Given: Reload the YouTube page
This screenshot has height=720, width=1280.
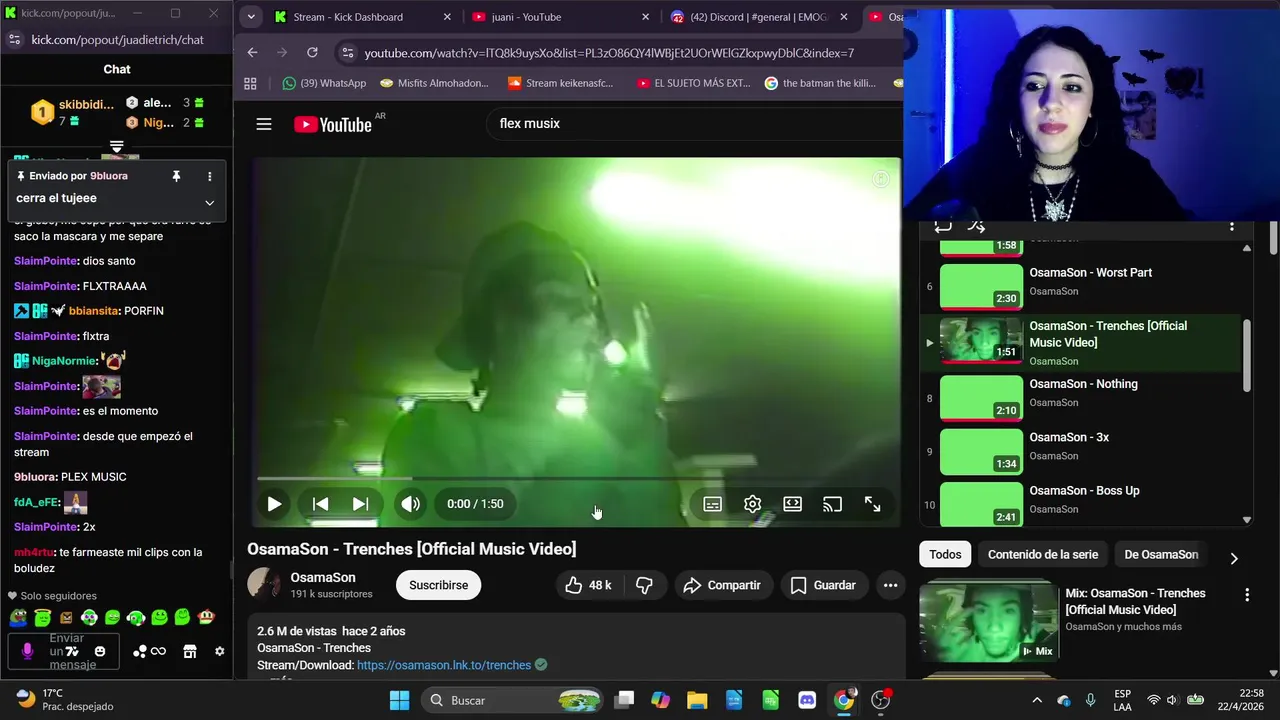Looking at the screenshot, I should point(312,53).
